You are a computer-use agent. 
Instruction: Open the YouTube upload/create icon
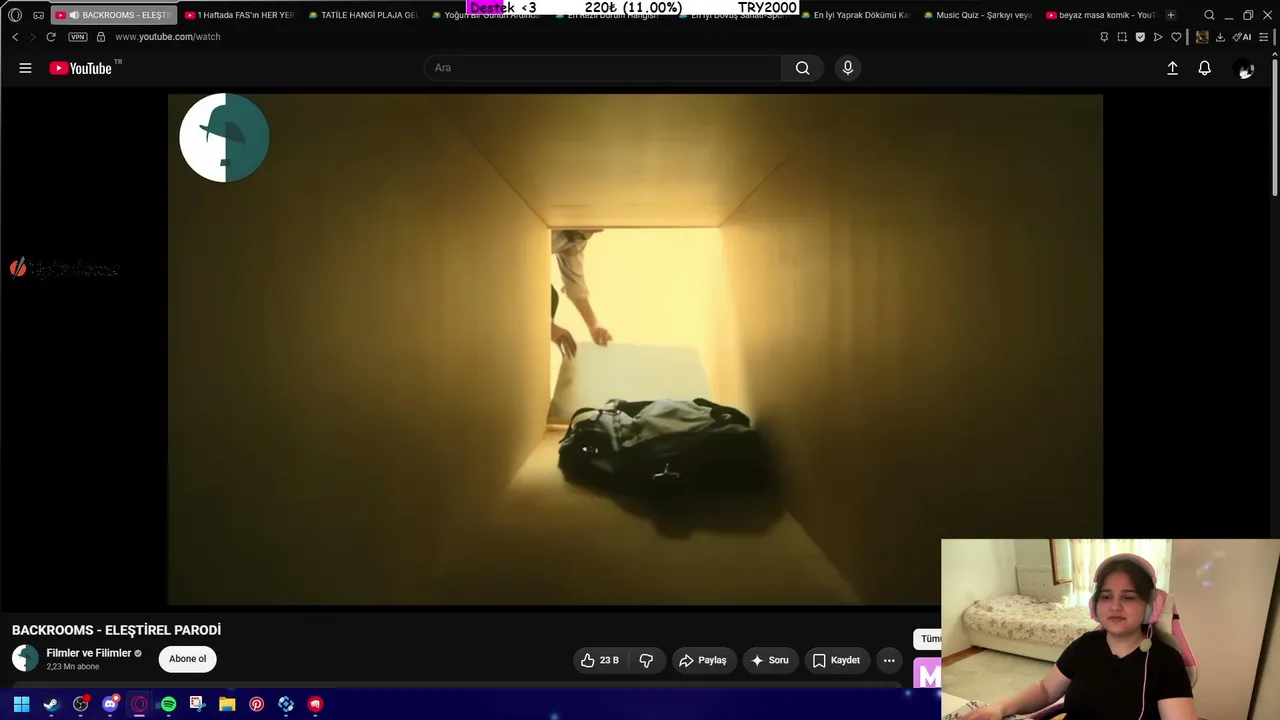click(1172, 68)
